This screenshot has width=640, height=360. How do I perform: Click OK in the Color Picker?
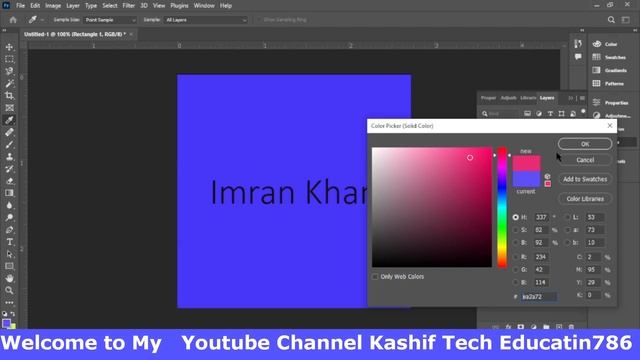pyautogui.click(x=585, y=144)
